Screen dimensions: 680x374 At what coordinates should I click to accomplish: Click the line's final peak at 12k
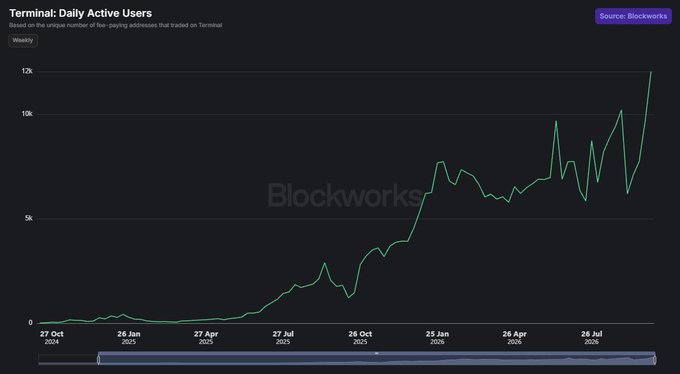651,72
